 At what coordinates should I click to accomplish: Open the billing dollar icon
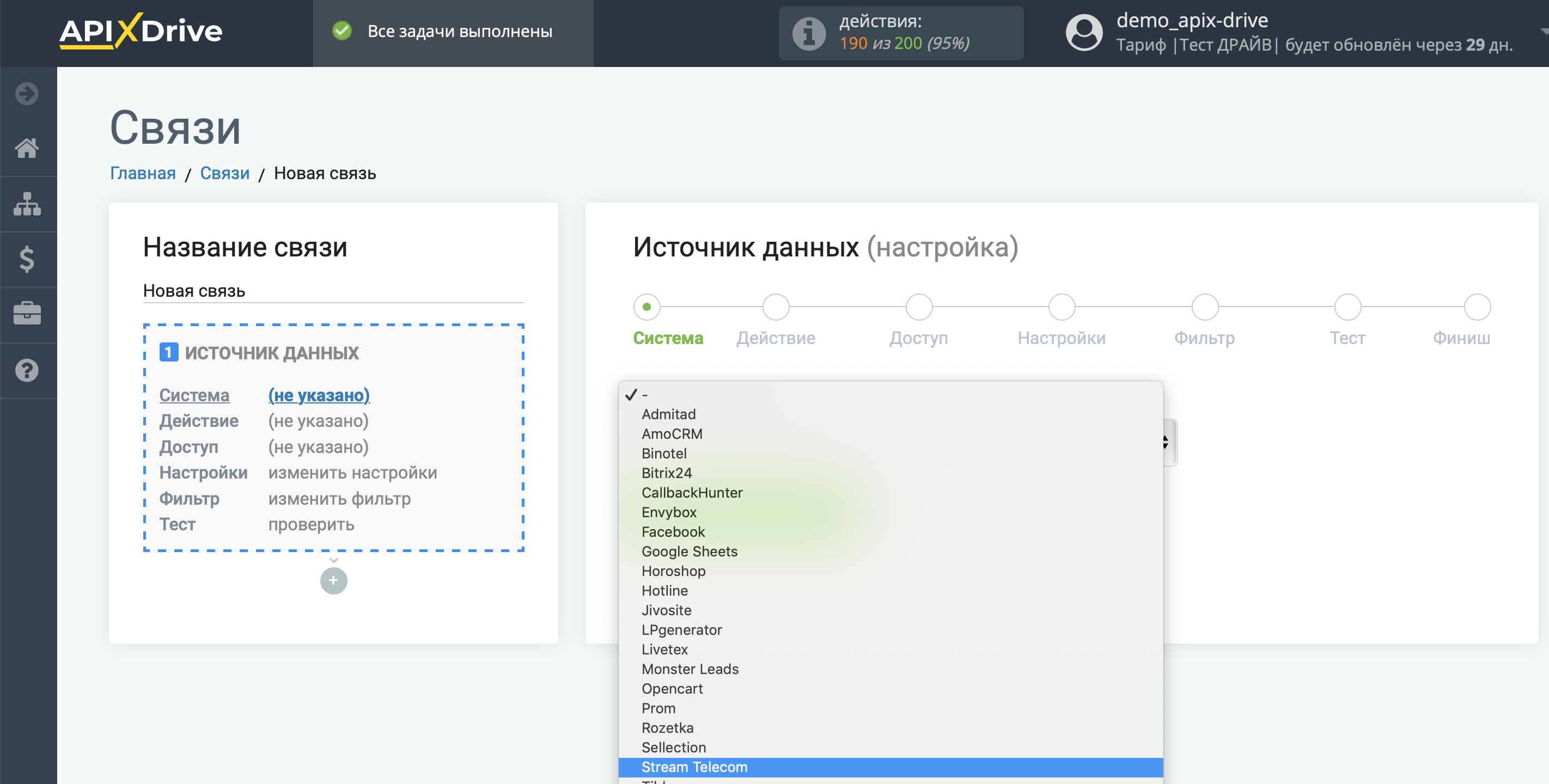(x=27, y=259)
